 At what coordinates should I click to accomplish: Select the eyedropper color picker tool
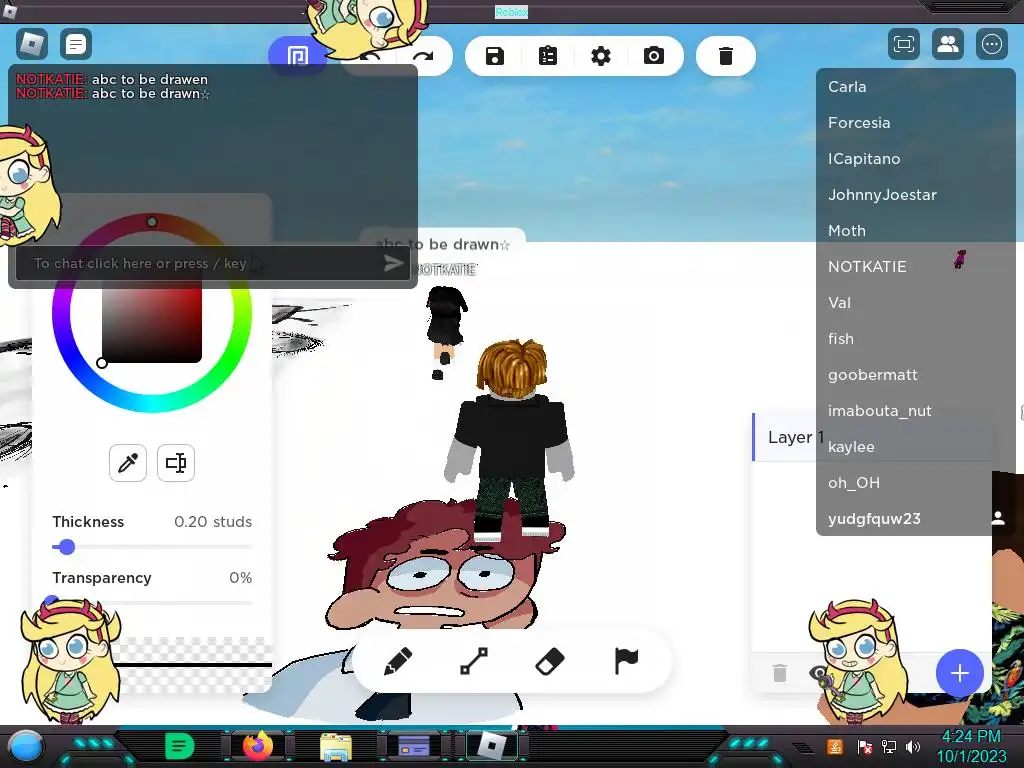(x=128, y=463)
